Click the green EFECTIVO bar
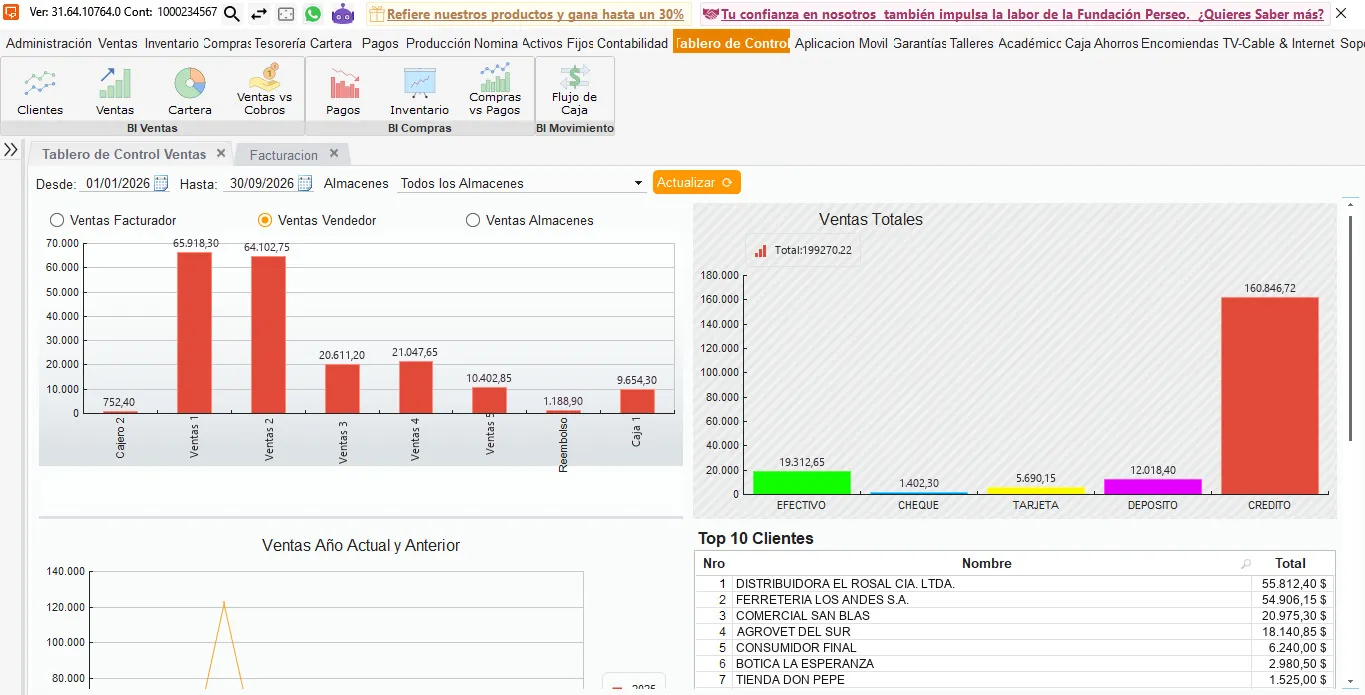 pos(801,482)
